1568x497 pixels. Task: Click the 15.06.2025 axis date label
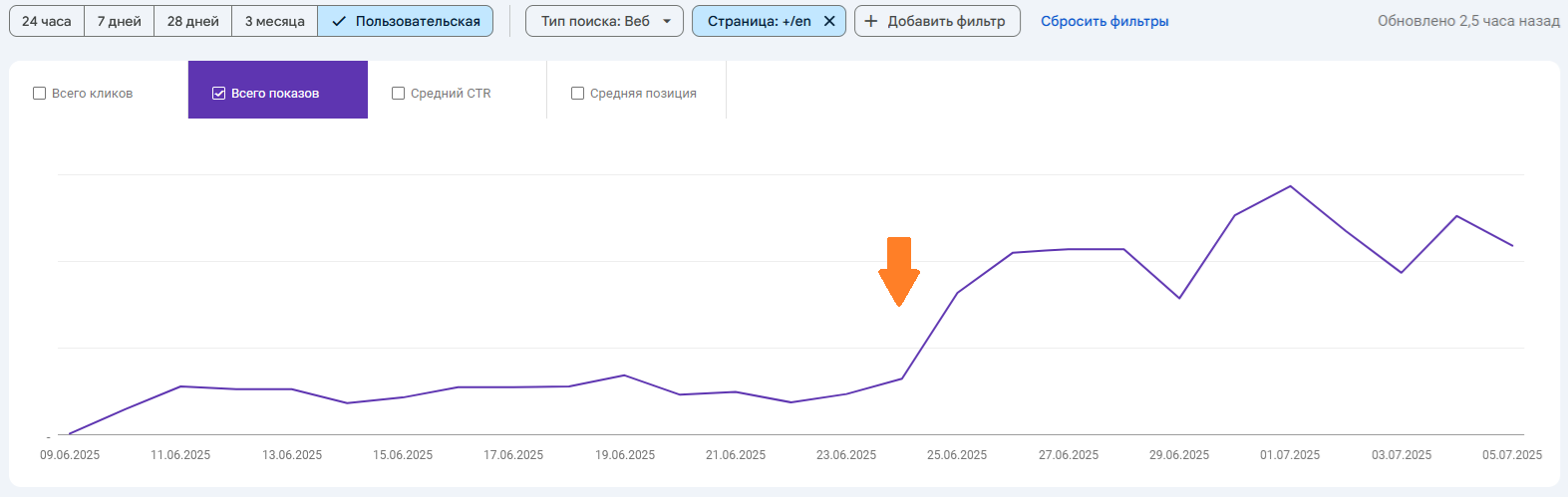point(403,455)
